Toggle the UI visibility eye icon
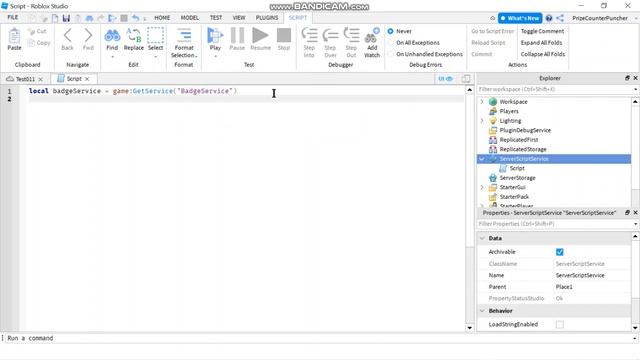Screen dimensions: 640x360 click(445, 79)
